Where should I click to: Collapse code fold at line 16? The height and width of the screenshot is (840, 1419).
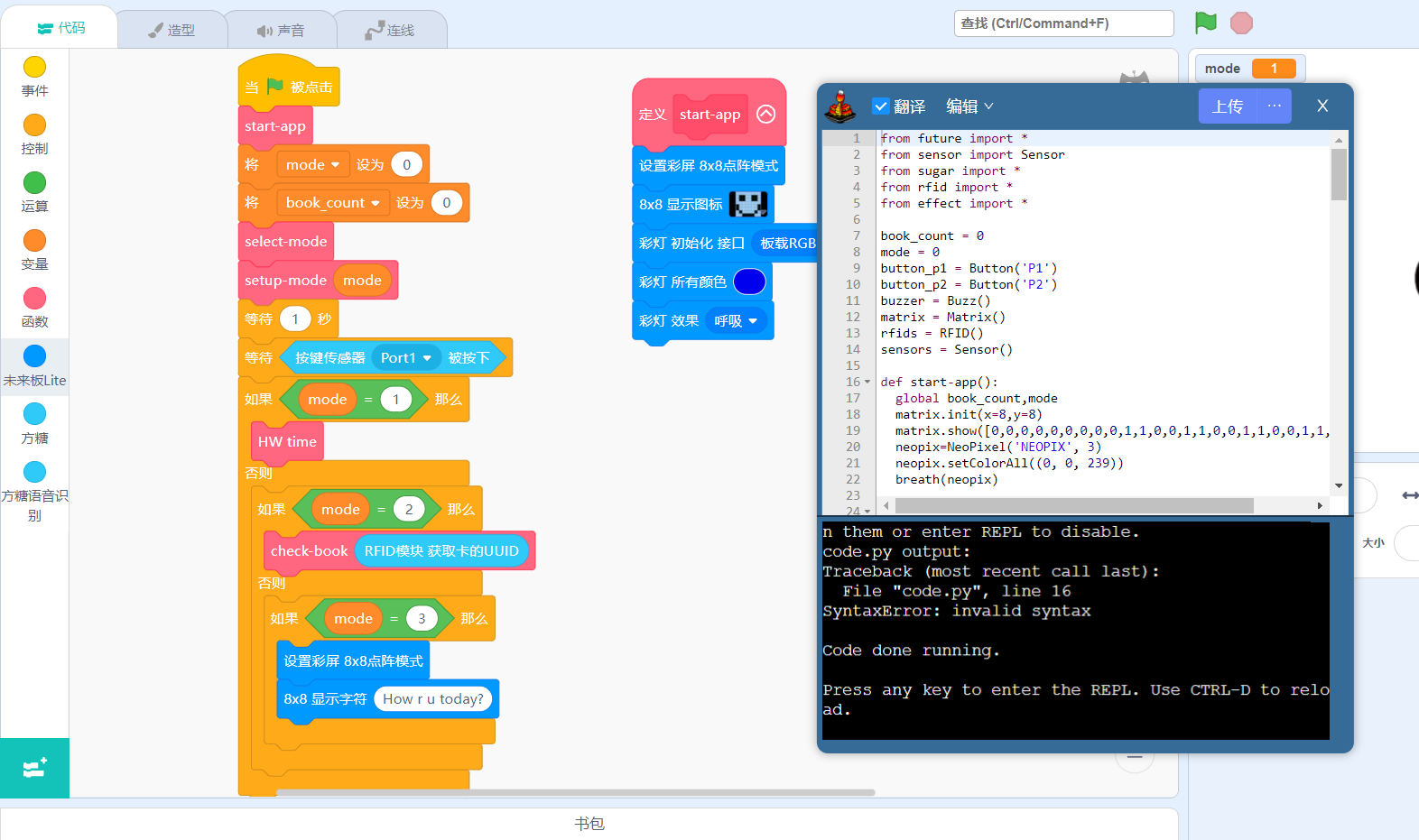click(x=867, y=383)
